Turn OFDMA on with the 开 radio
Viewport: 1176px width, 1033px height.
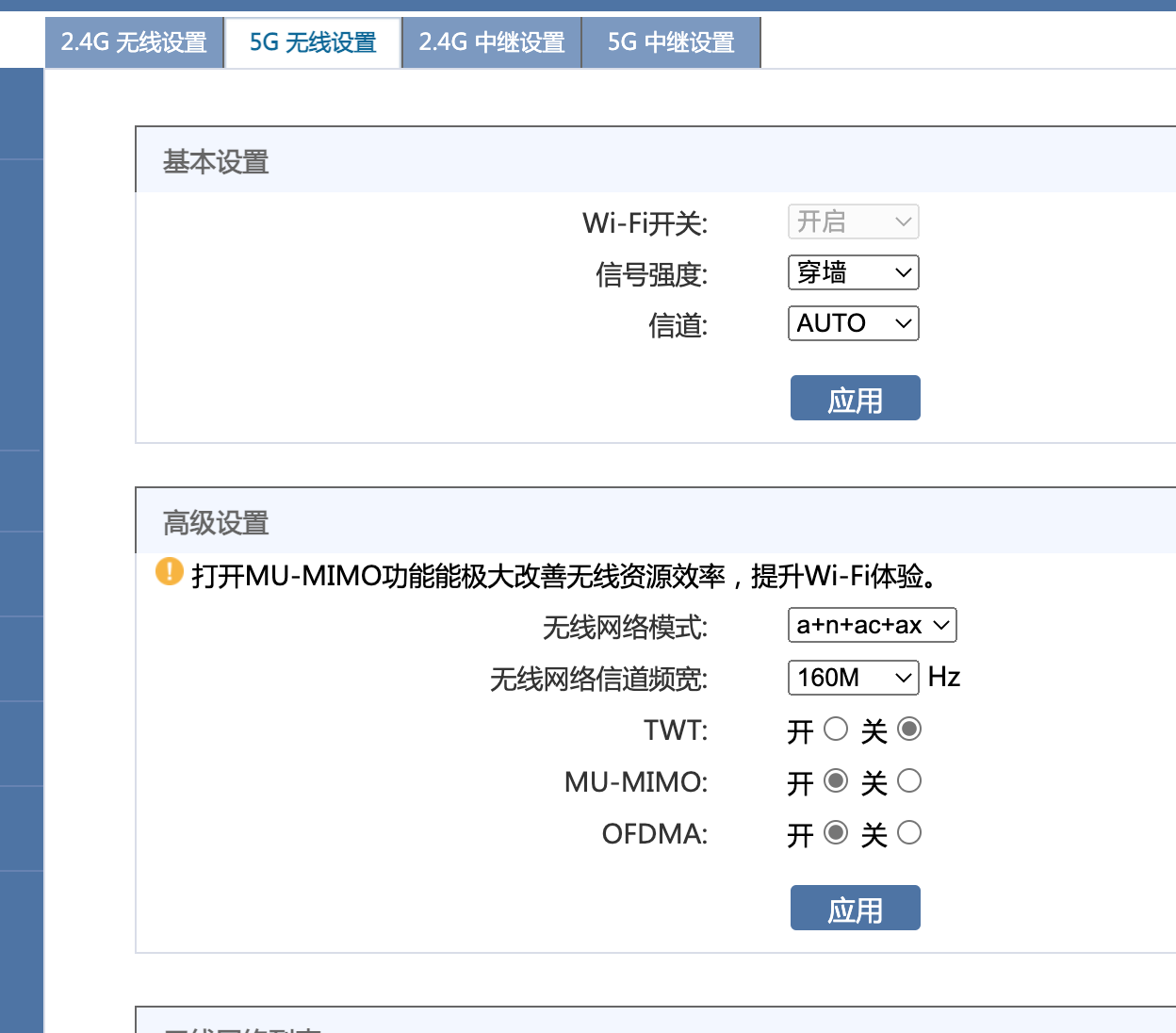[836, 833]
